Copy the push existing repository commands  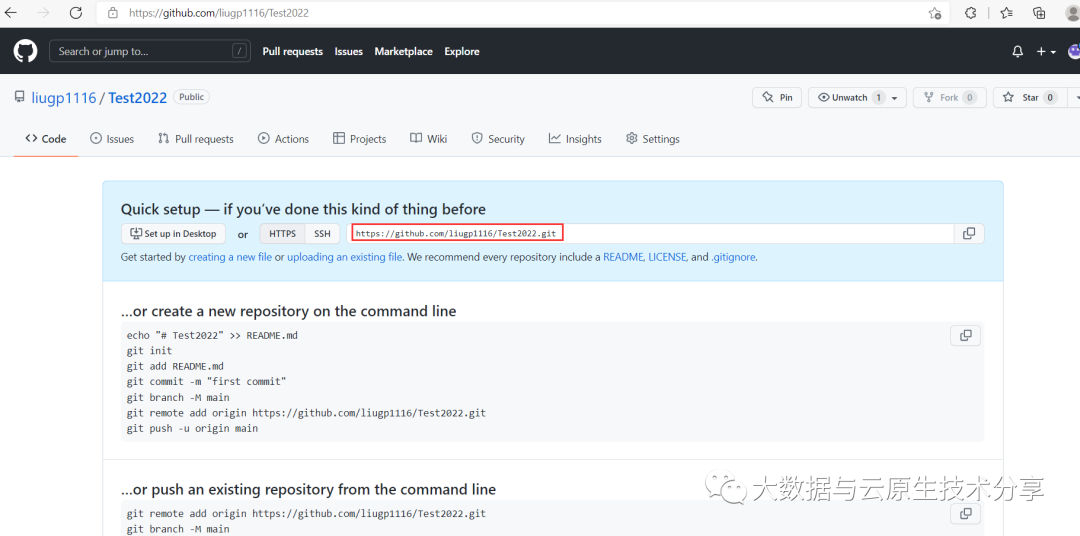(966, 513)
